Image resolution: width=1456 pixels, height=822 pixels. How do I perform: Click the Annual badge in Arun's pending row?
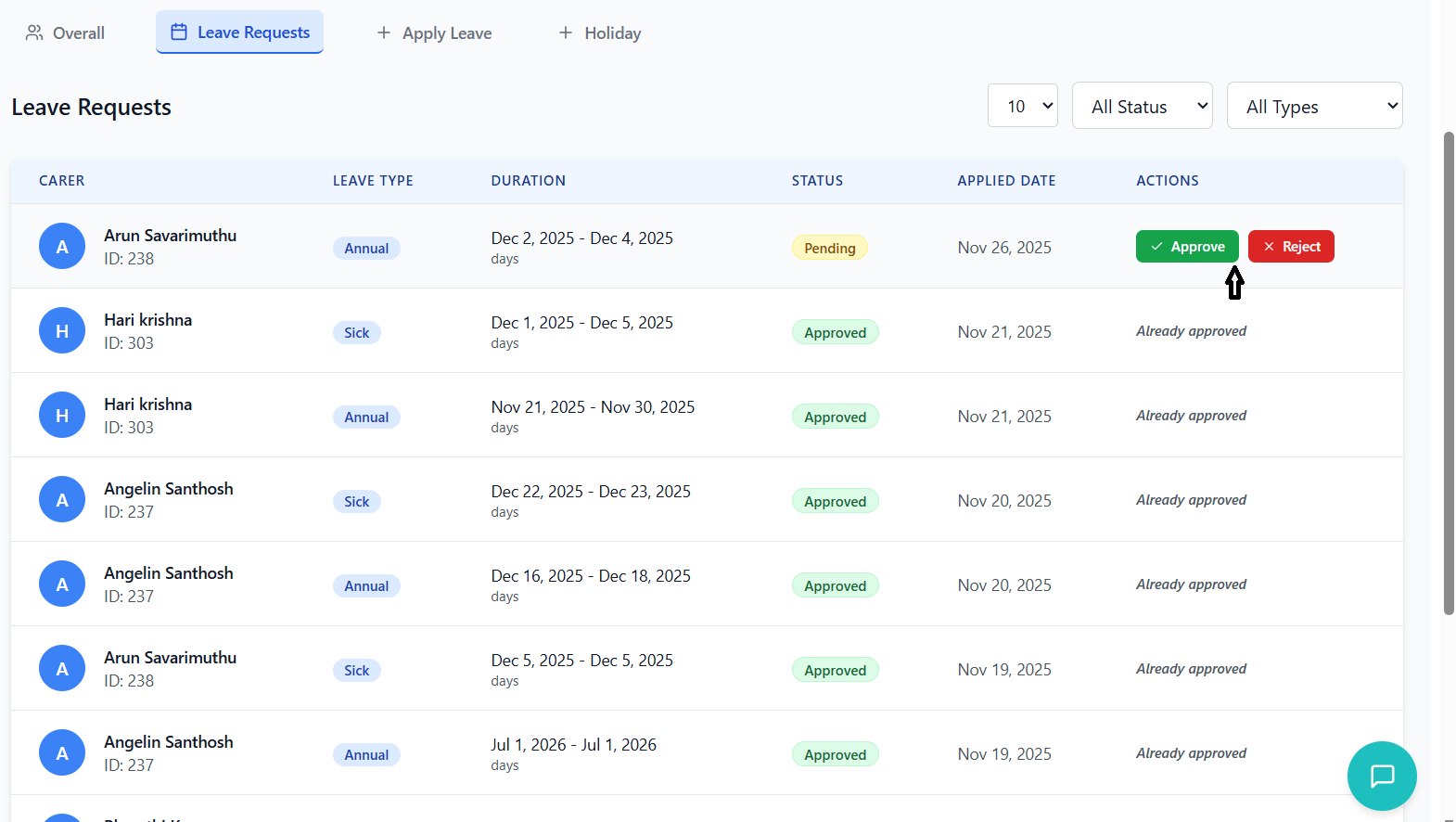366,249
